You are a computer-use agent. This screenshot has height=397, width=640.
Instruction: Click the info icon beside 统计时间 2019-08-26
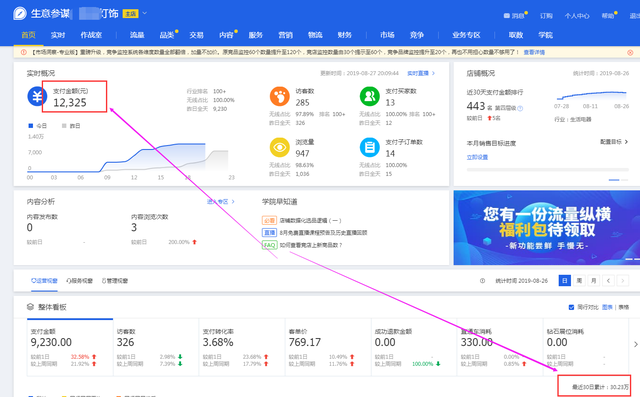tap(482, 281)
